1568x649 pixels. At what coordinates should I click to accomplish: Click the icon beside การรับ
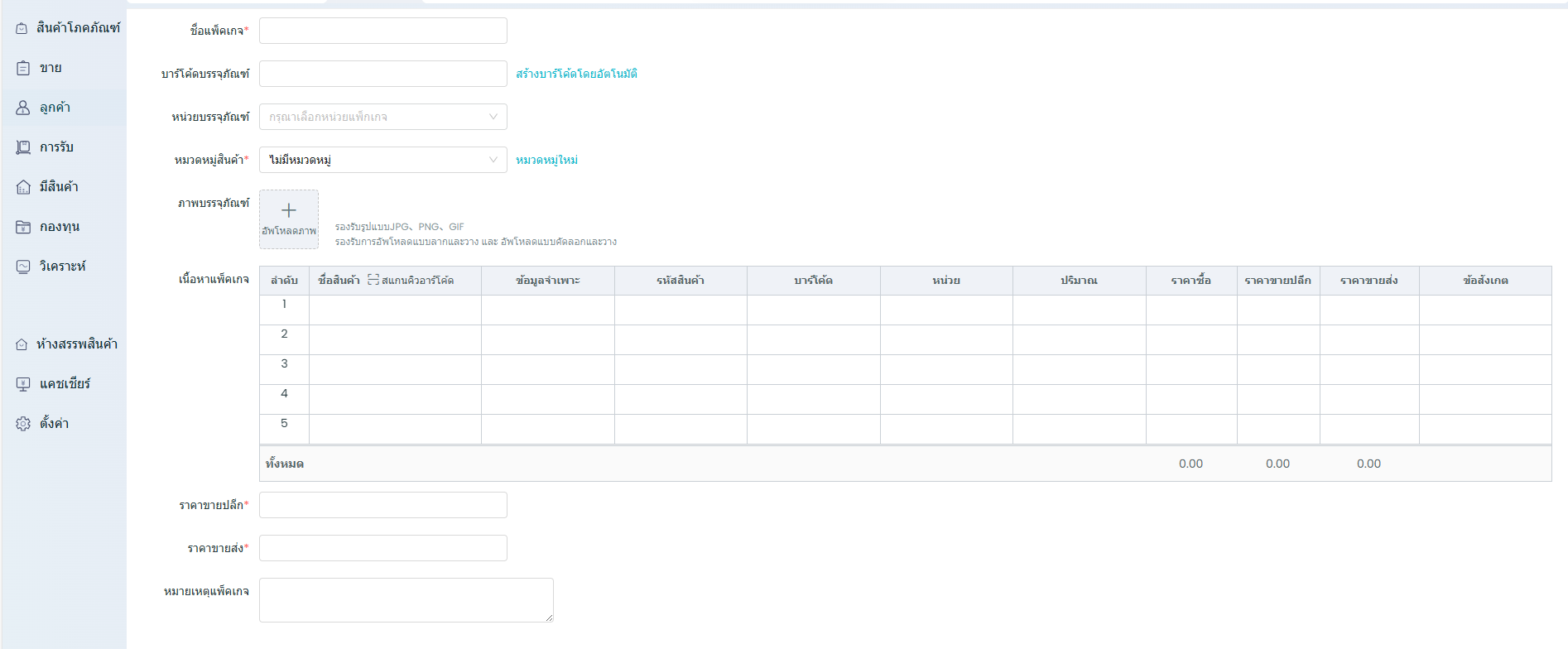(23, 147)
